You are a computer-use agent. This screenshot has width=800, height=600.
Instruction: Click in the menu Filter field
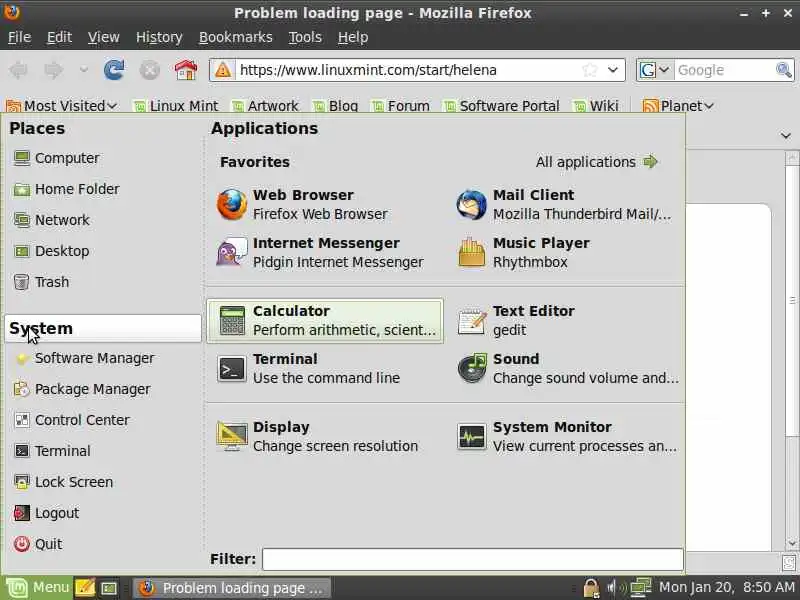pyautogui.click(x=472, y=559)
